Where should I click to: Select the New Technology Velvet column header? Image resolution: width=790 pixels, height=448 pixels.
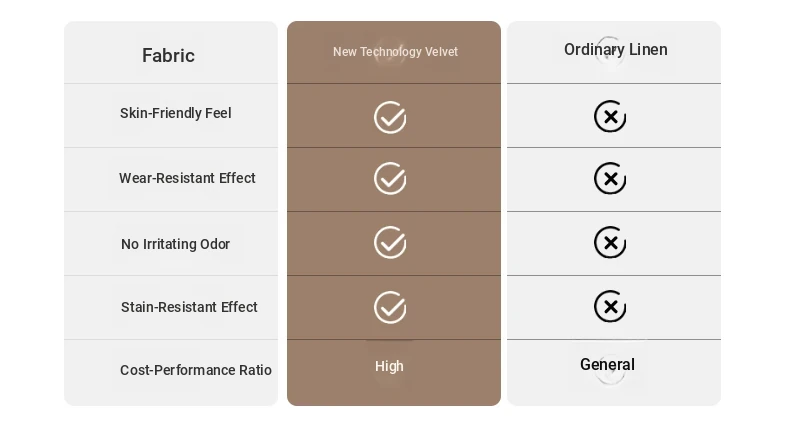pos(395,52)
